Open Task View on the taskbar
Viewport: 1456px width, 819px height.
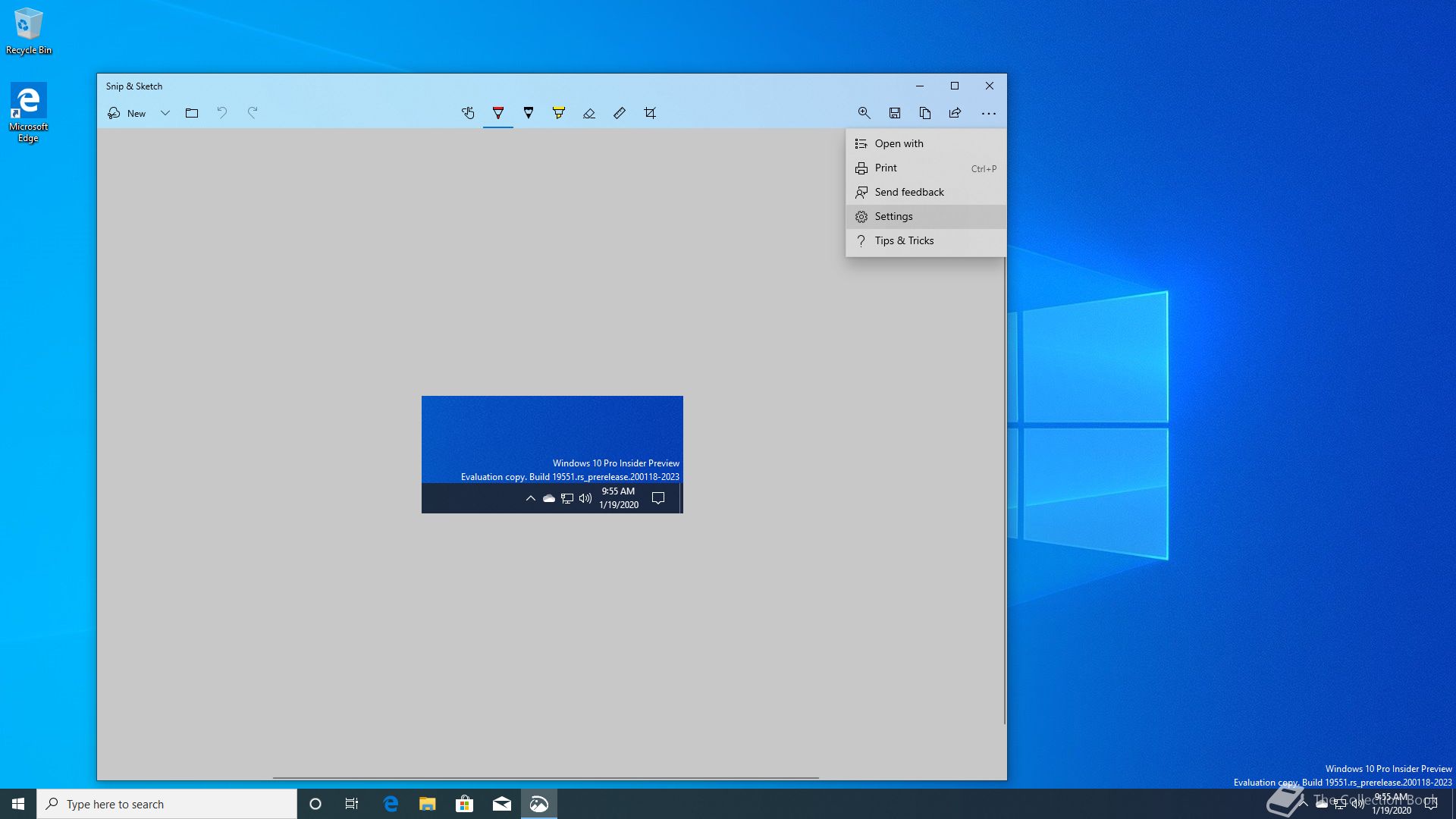coord(352,804)
